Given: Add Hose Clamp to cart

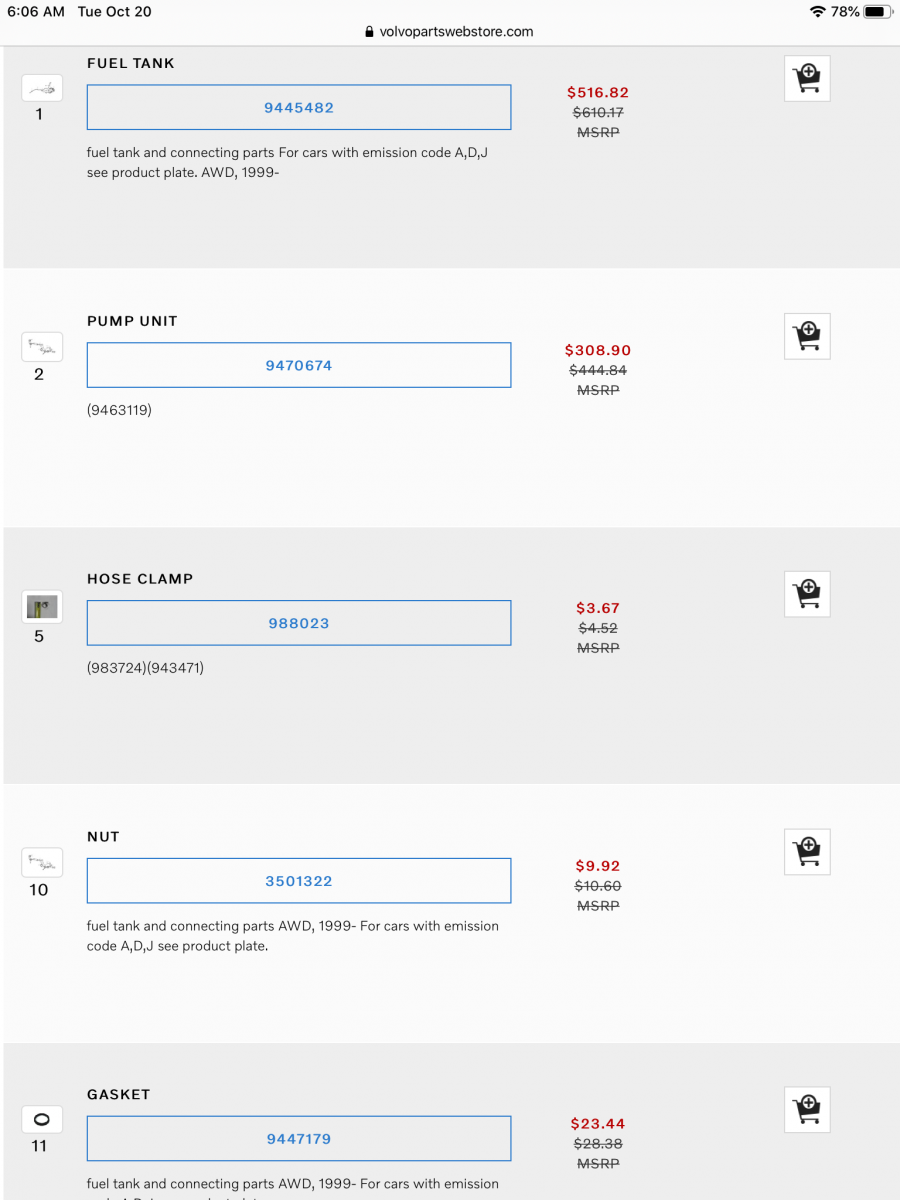Looking at the screenshot, I should click(x=807, y=593).
